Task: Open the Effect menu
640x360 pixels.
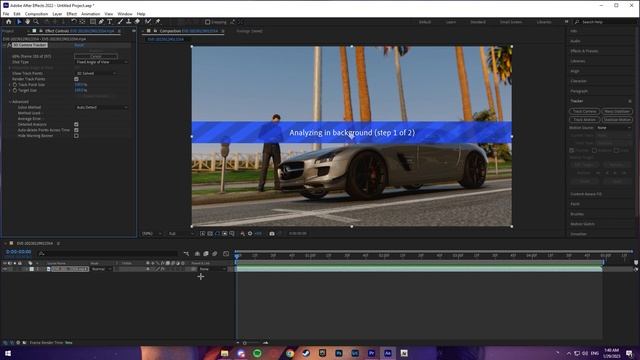Action: pyautogui.click(x=71, y=14)
